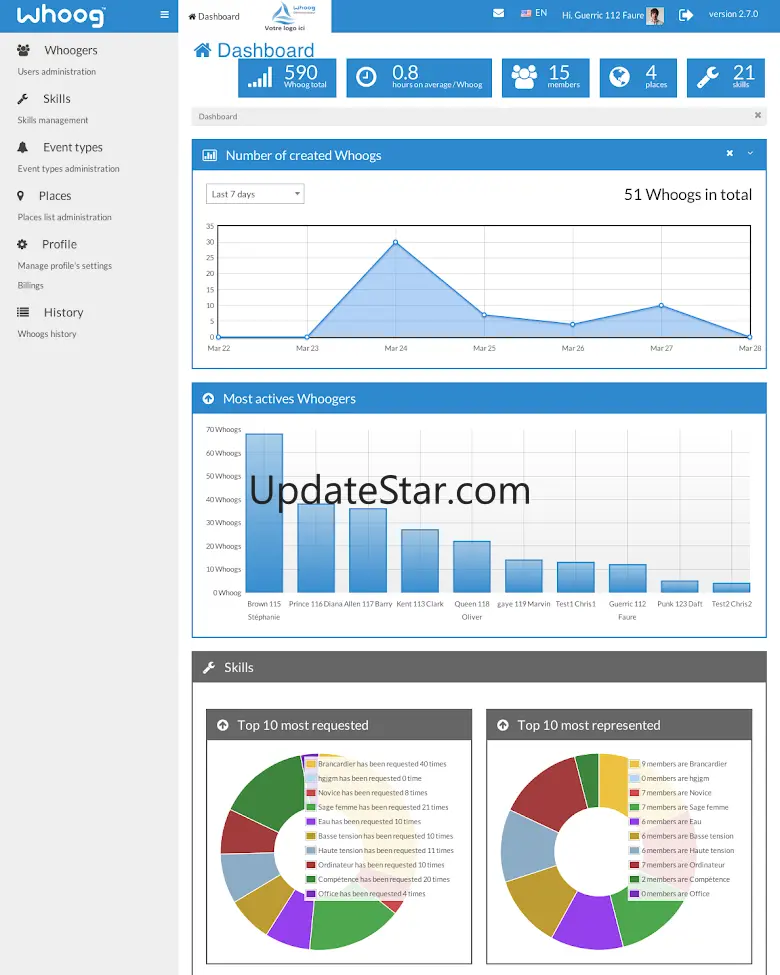
Task: Click the Mar 25 data point on chart
Action: click(484, 315)
